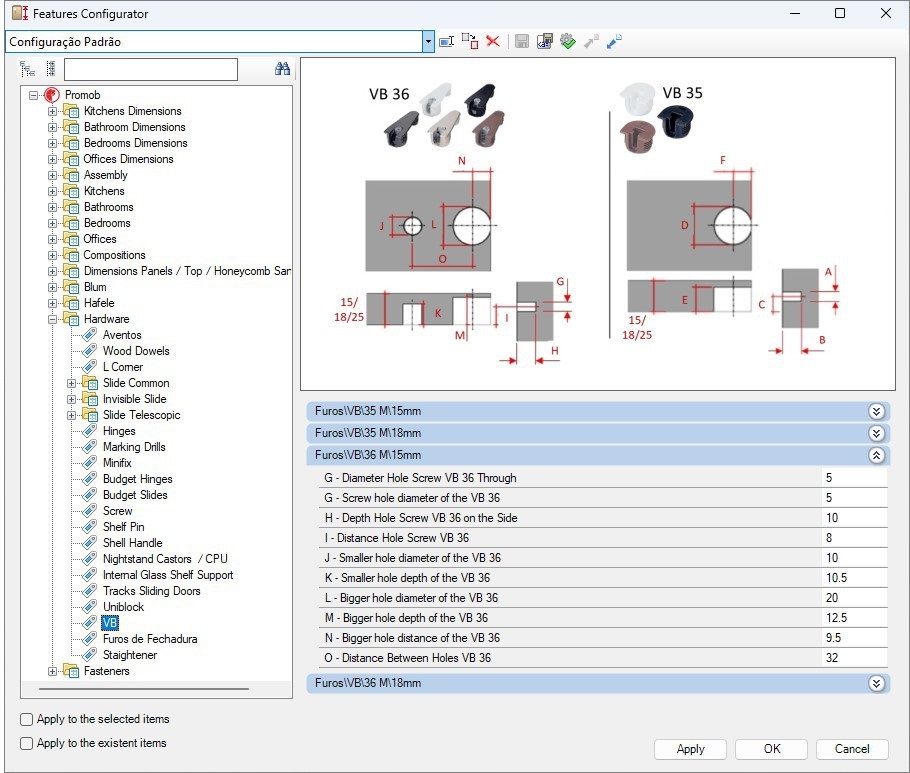
Task: Expand the Fasteners folder
Action: 52,671
